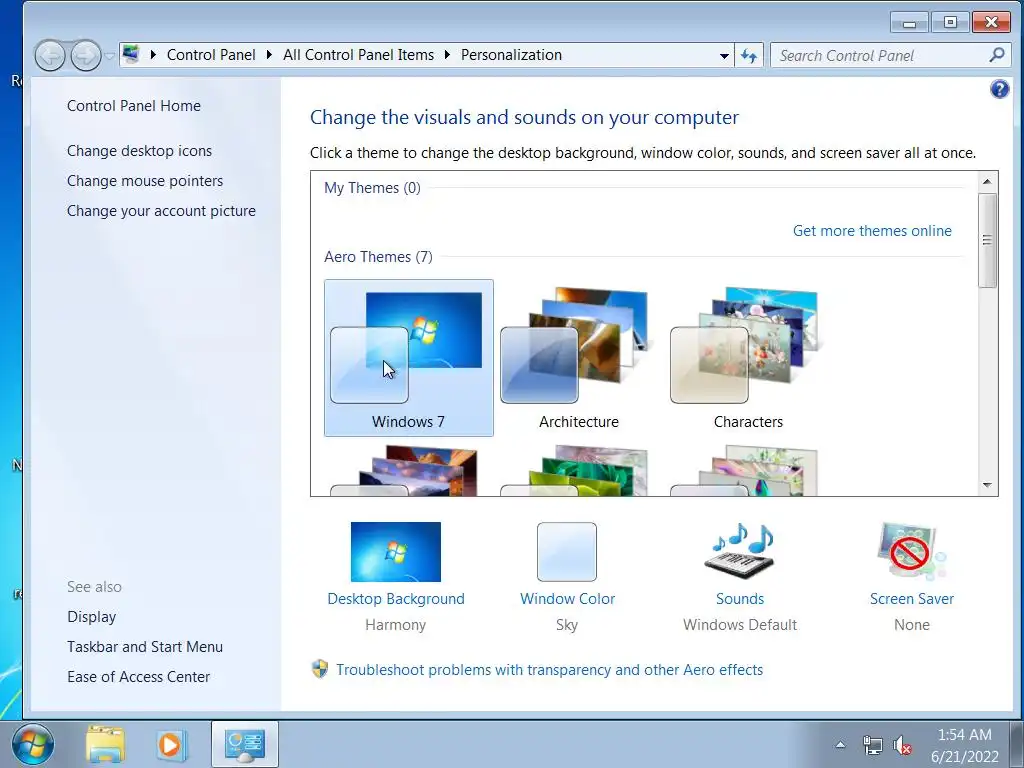Select Control Panel in the breadcrumb path
Viewport: 1024px width, 768px height.
coord(211,55)
